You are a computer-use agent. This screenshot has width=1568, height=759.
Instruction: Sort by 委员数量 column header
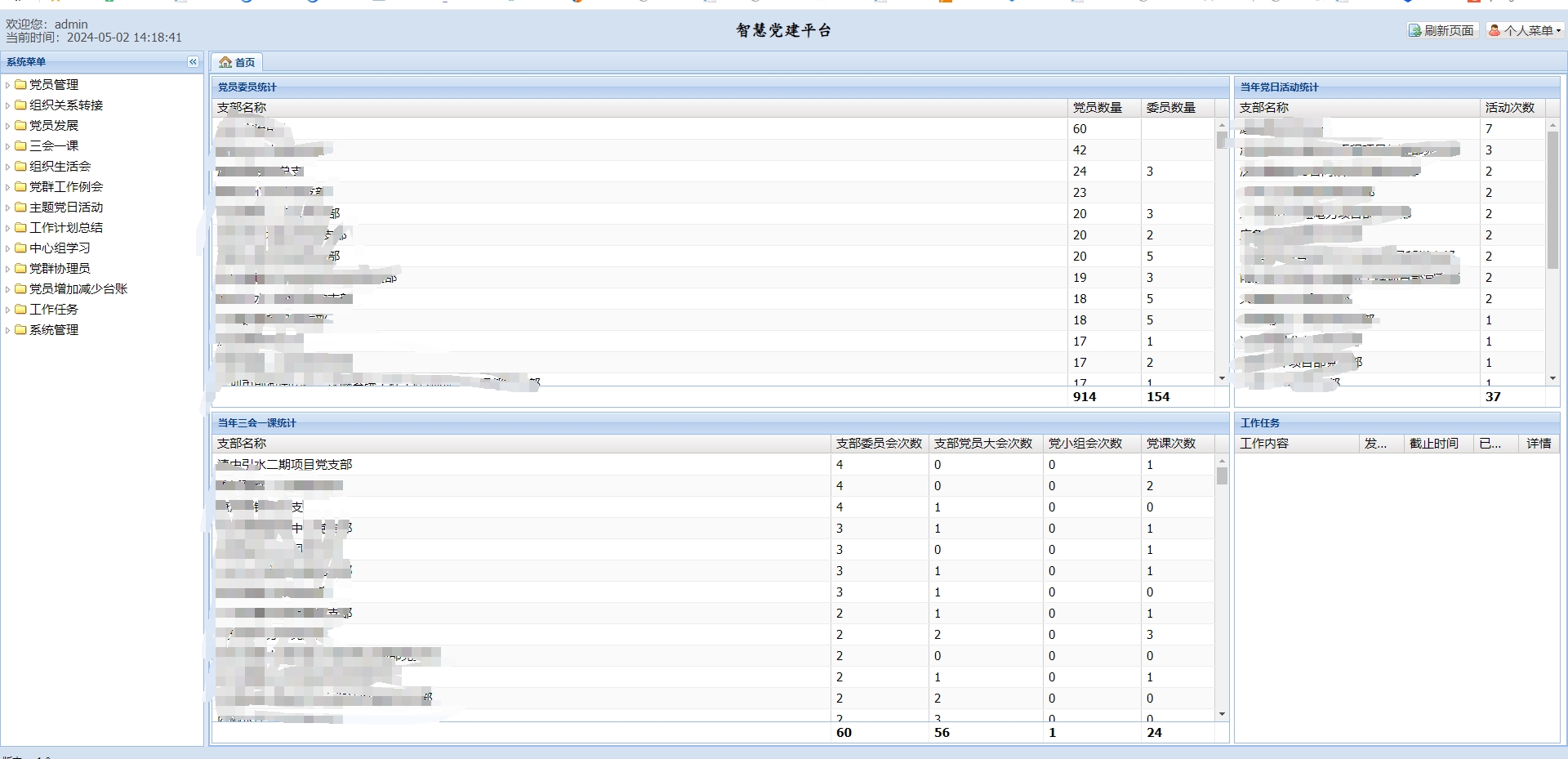1177,108
